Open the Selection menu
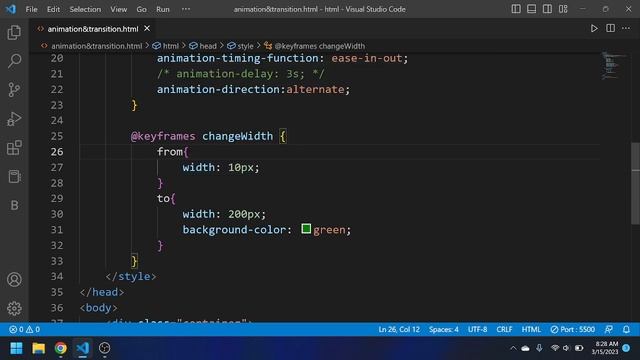640x360 pixels. coord(85,9)
